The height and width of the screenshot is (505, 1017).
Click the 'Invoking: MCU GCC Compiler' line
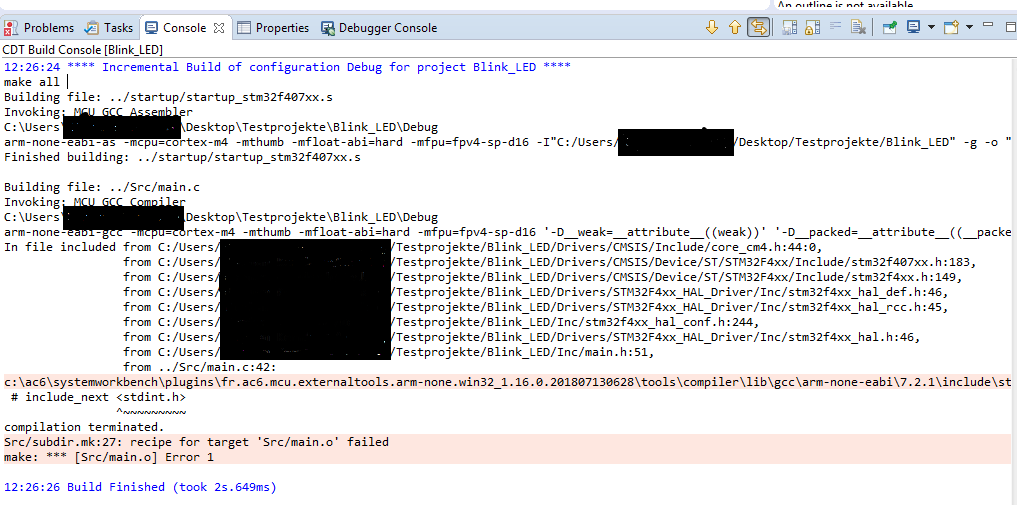[x=95, y=202]
